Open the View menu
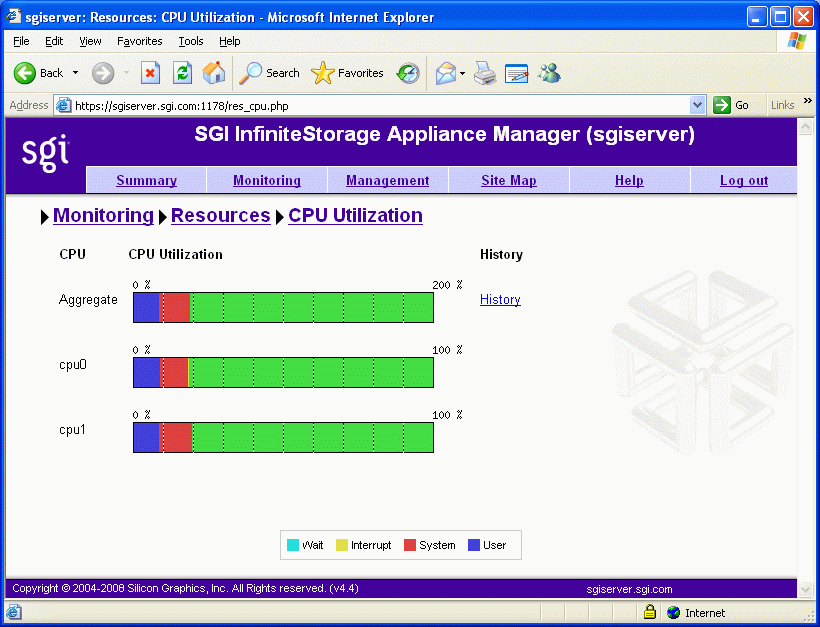820x627 pixels. [x=90, y=41]
